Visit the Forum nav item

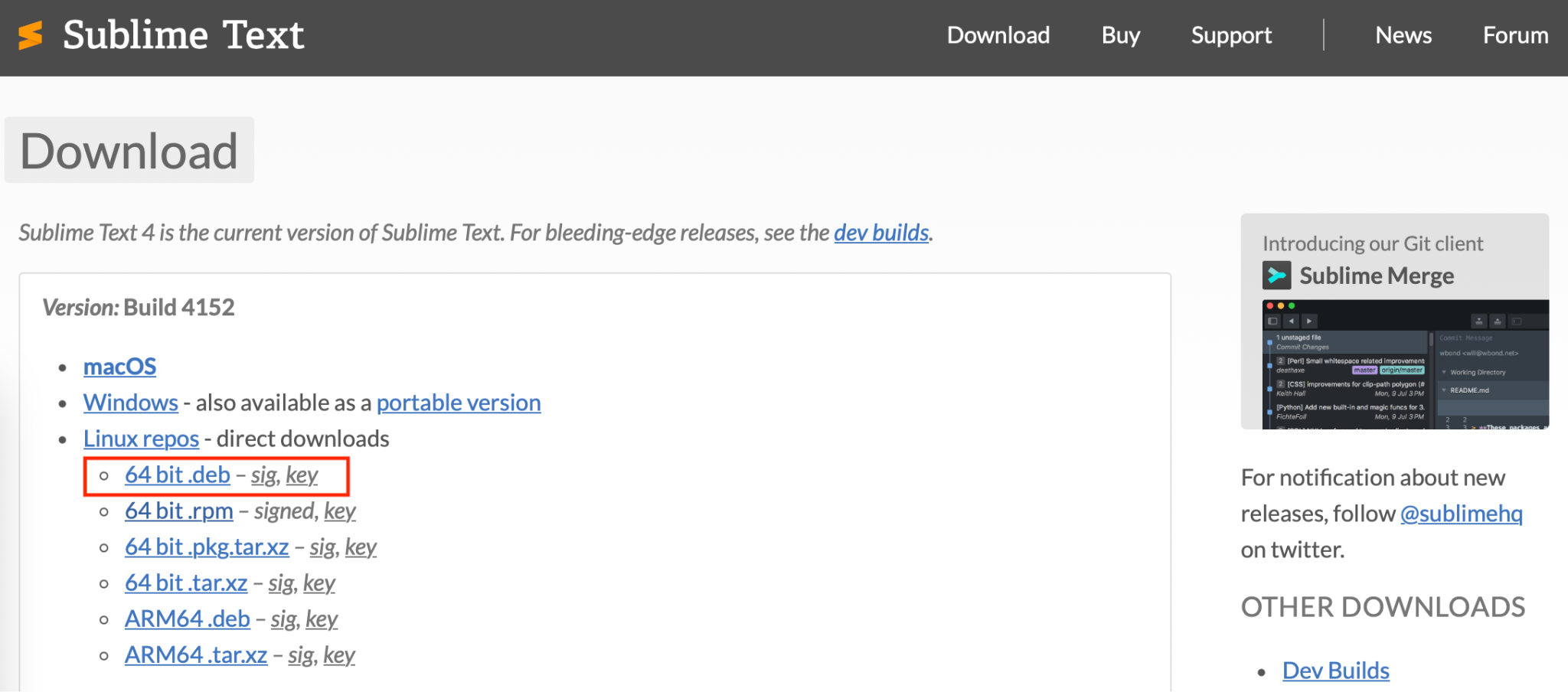1516,35
